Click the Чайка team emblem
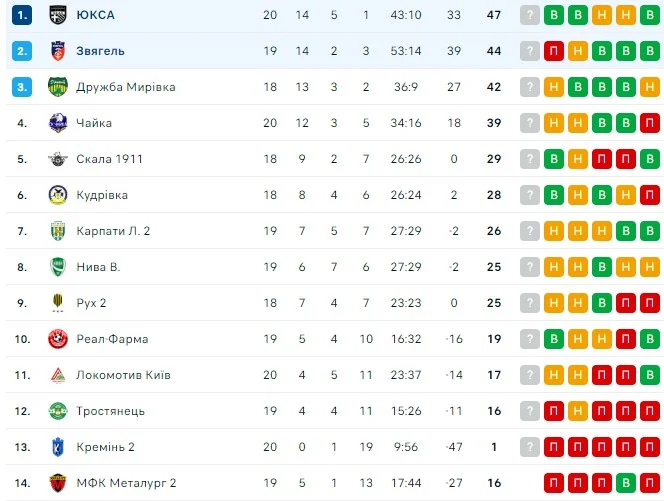This screenshot has height=501, width=664. pyautogui.click(x=57, y=123)
